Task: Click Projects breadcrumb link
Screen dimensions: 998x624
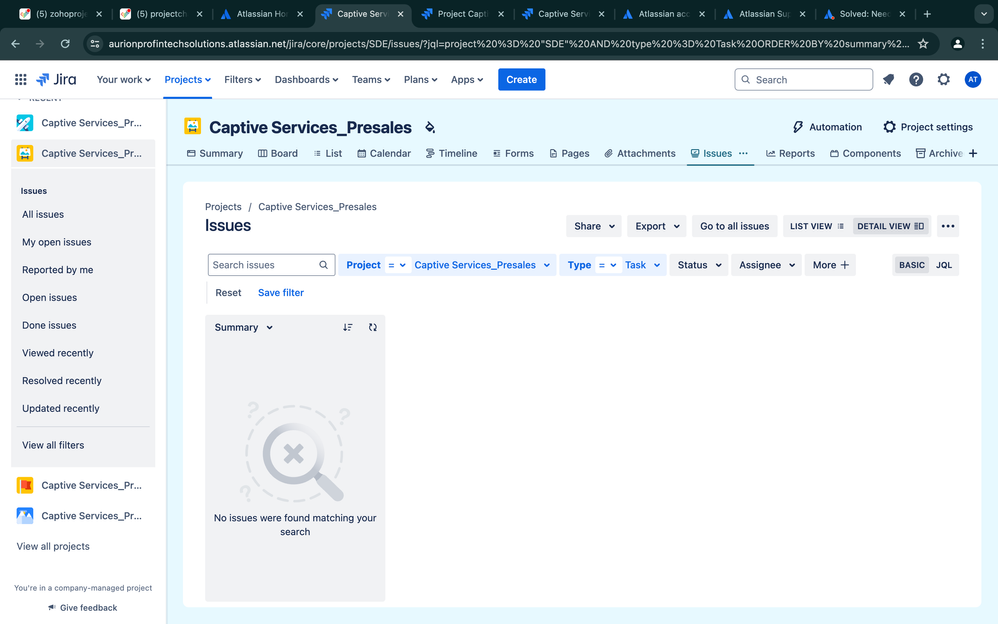Action: pyautogui.click(x=223, y=207)
